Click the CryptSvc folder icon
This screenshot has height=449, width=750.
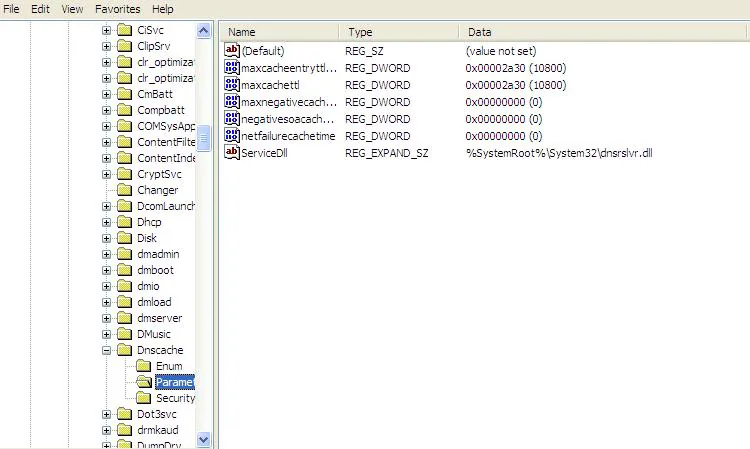pos(124,174)
